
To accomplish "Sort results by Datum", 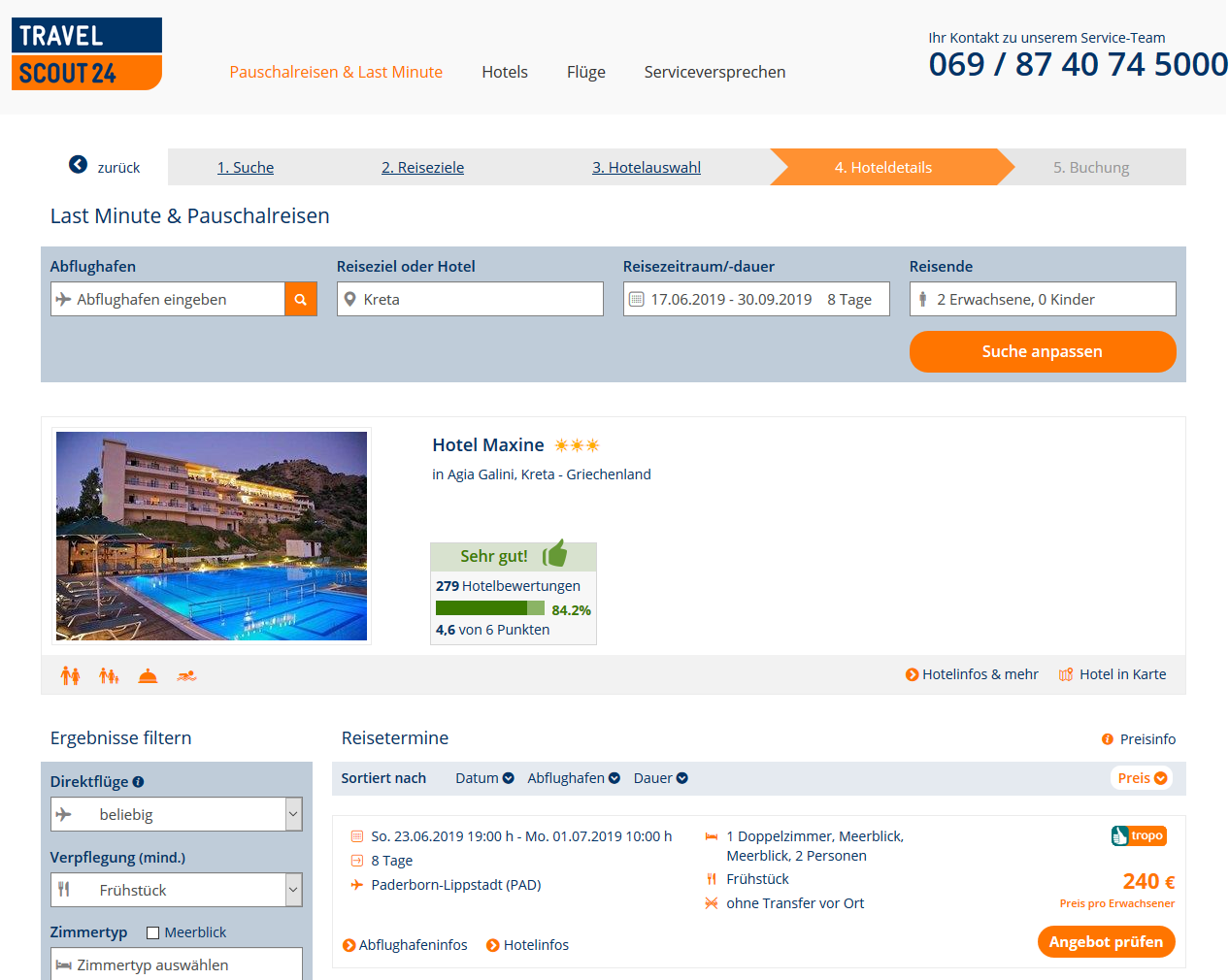I will click(x=484, y=778).
